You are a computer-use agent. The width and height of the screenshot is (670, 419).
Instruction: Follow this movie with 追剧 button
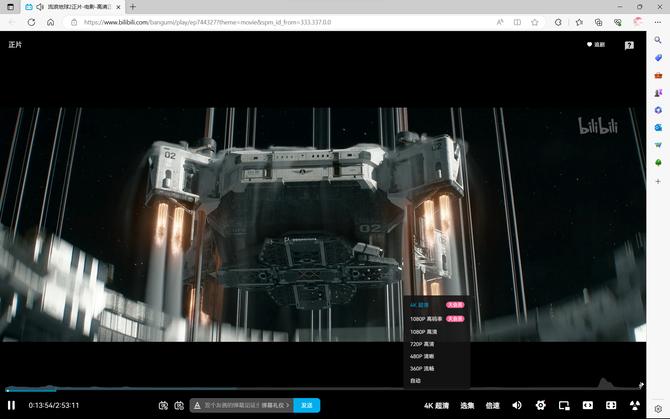(x=595, y=45)
